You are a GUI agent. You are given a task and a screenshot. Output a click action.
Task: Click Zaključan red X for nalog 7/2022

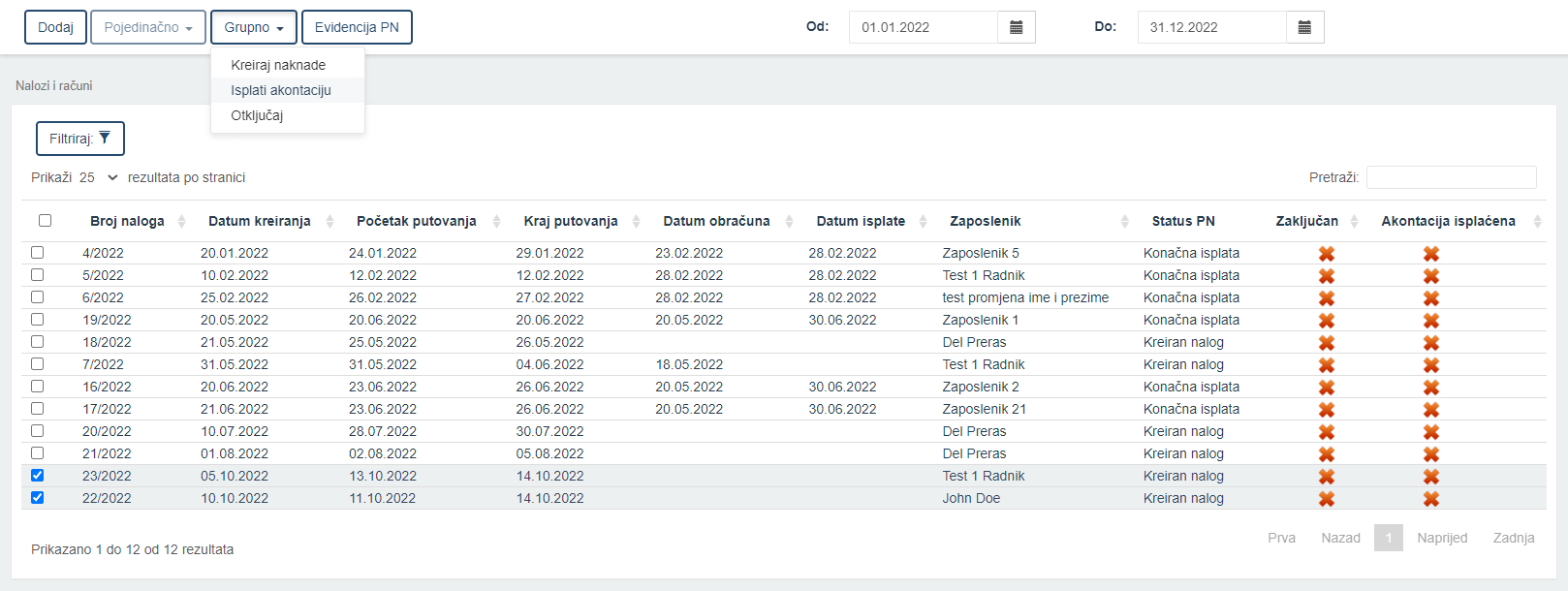pos(1327,365)
